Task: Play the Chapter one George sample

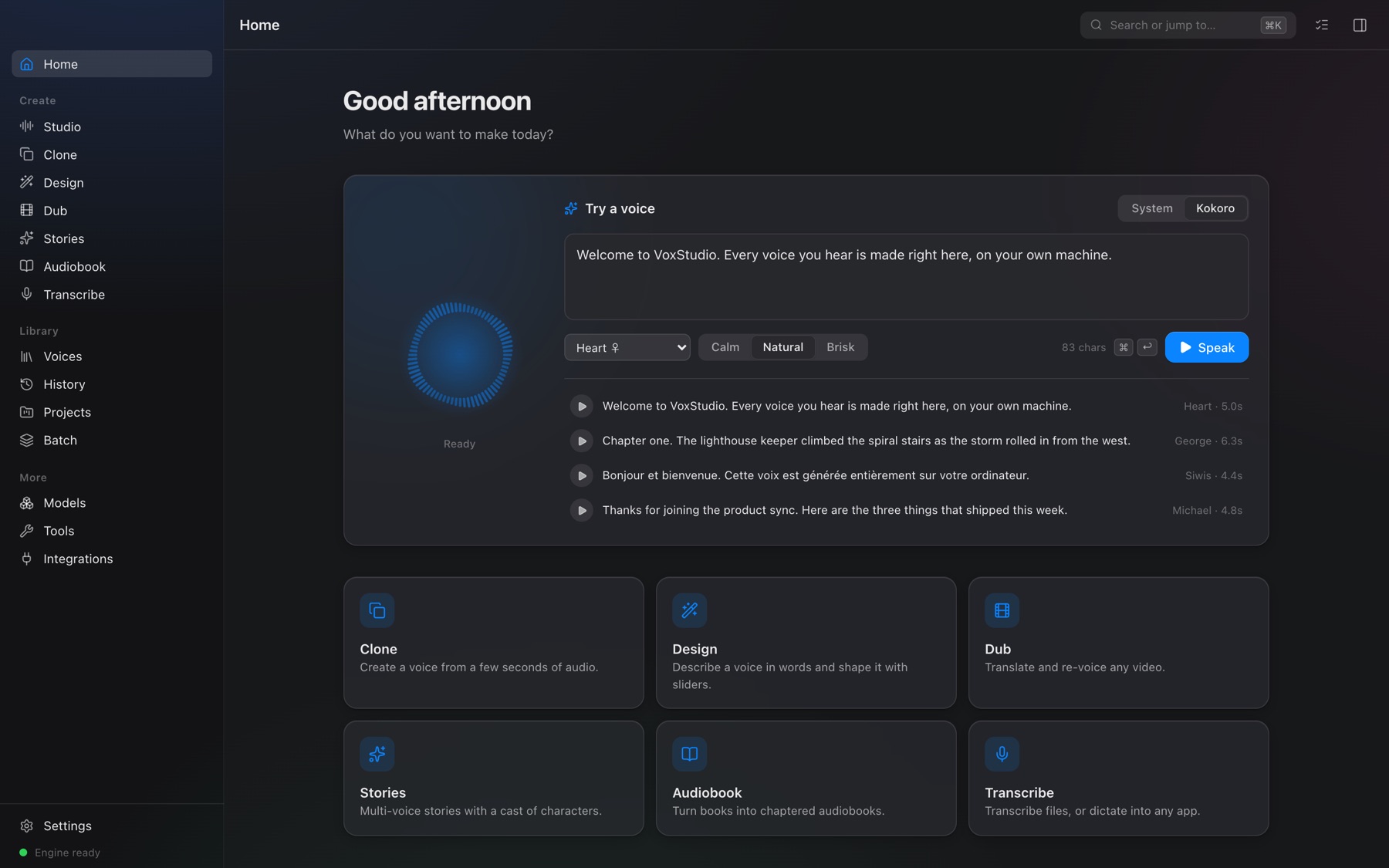Action: pyautogui.click(x=581, y=441)
